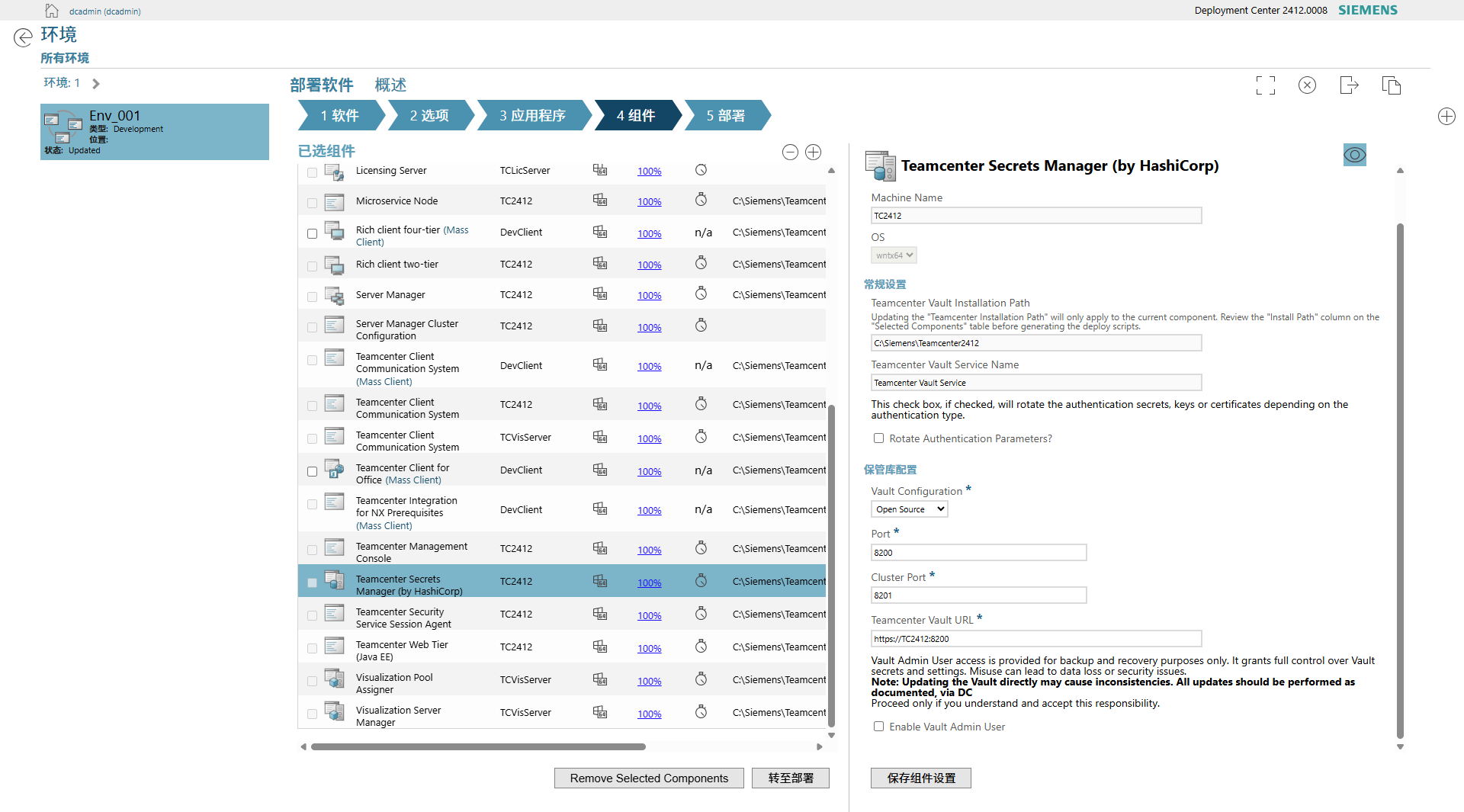Click 保存组件设置 button
This screenshot has width=1464, height=812.
coord(920,778)
